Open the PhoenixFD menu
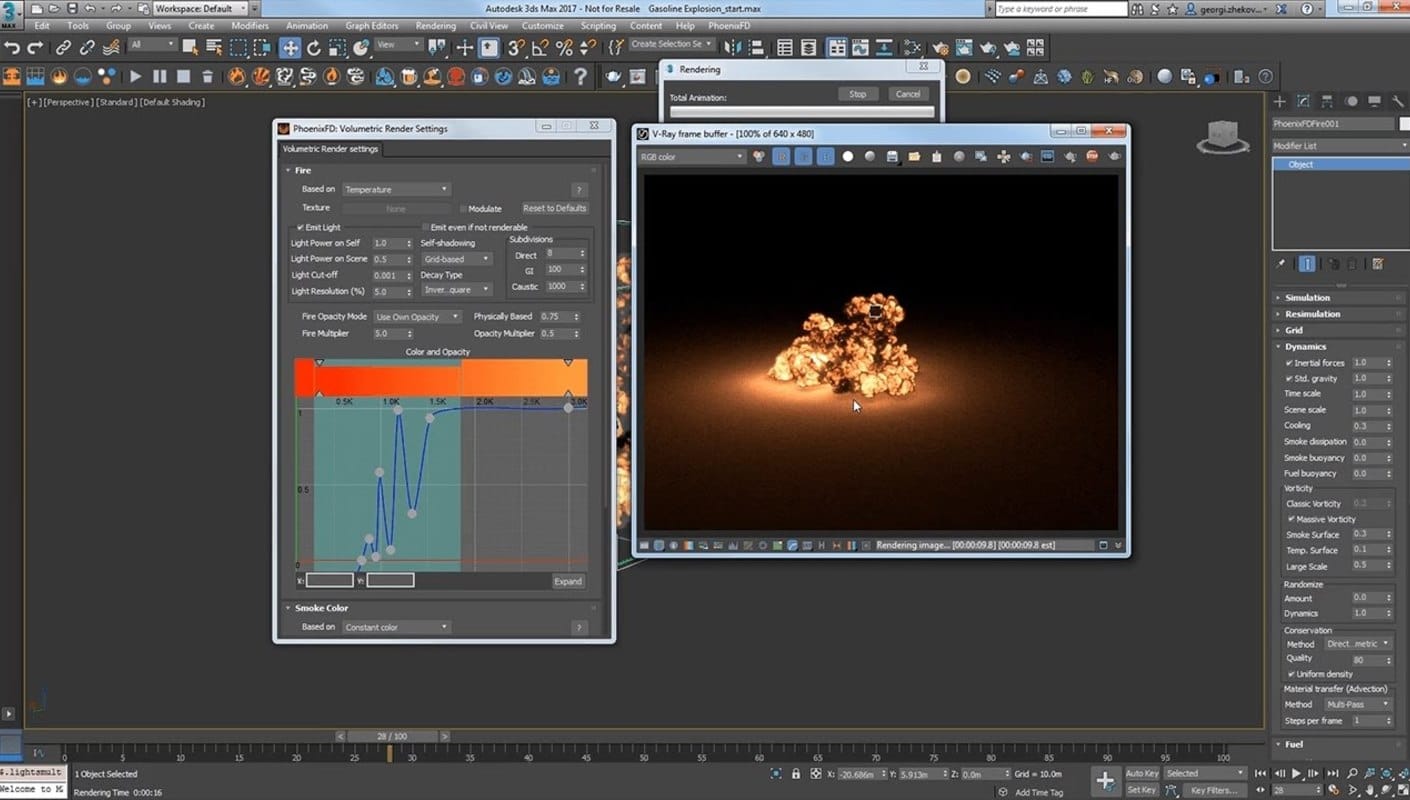The width and height of the screenshot is (1410, 800). 729,26
